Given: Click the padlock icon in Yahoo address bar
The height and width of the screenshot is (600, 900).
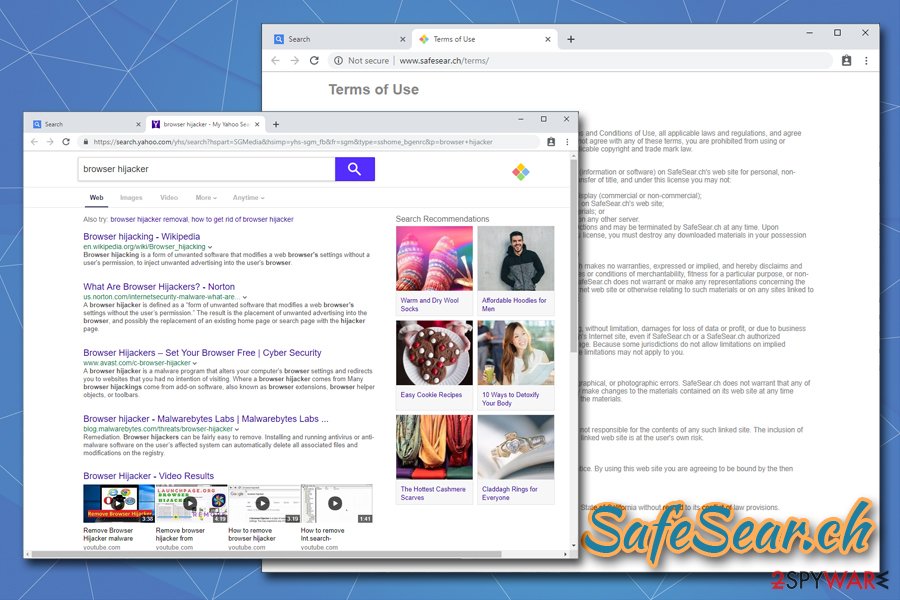Looking at the screenshot, I should tap(86, 142).
